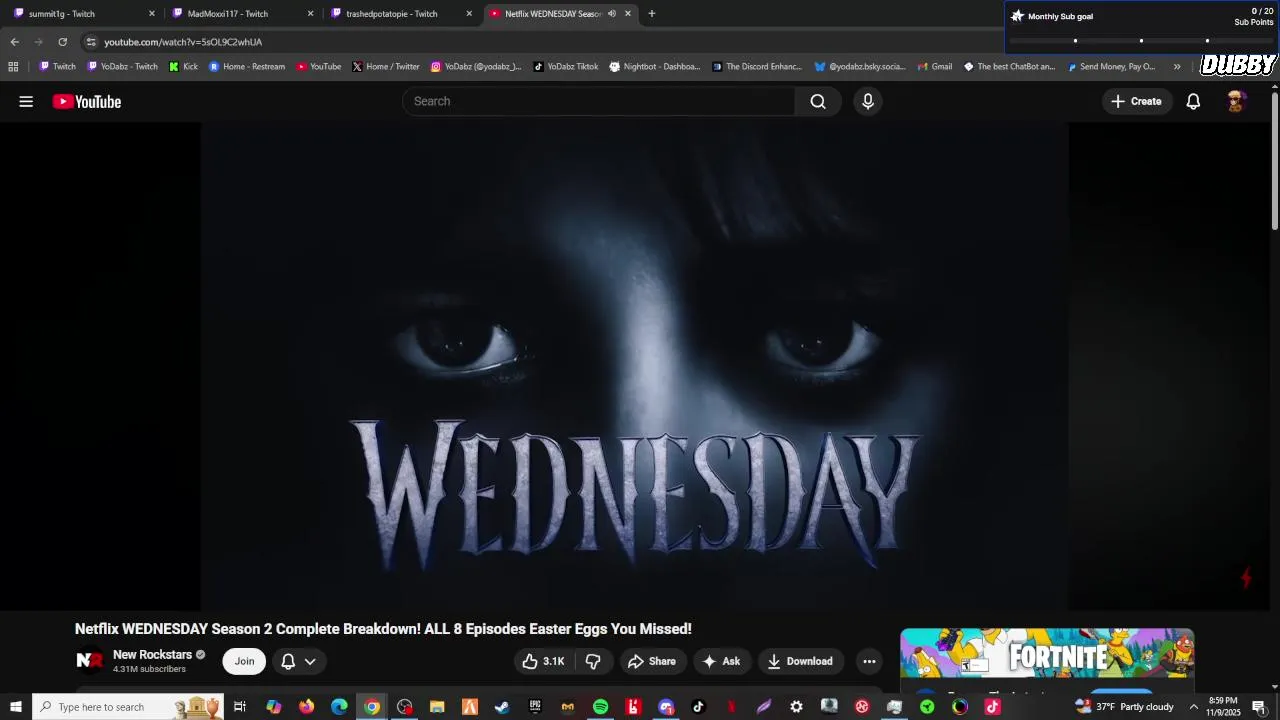
Task: Click the Chrome address bar URL
Action: coord(183,42)
